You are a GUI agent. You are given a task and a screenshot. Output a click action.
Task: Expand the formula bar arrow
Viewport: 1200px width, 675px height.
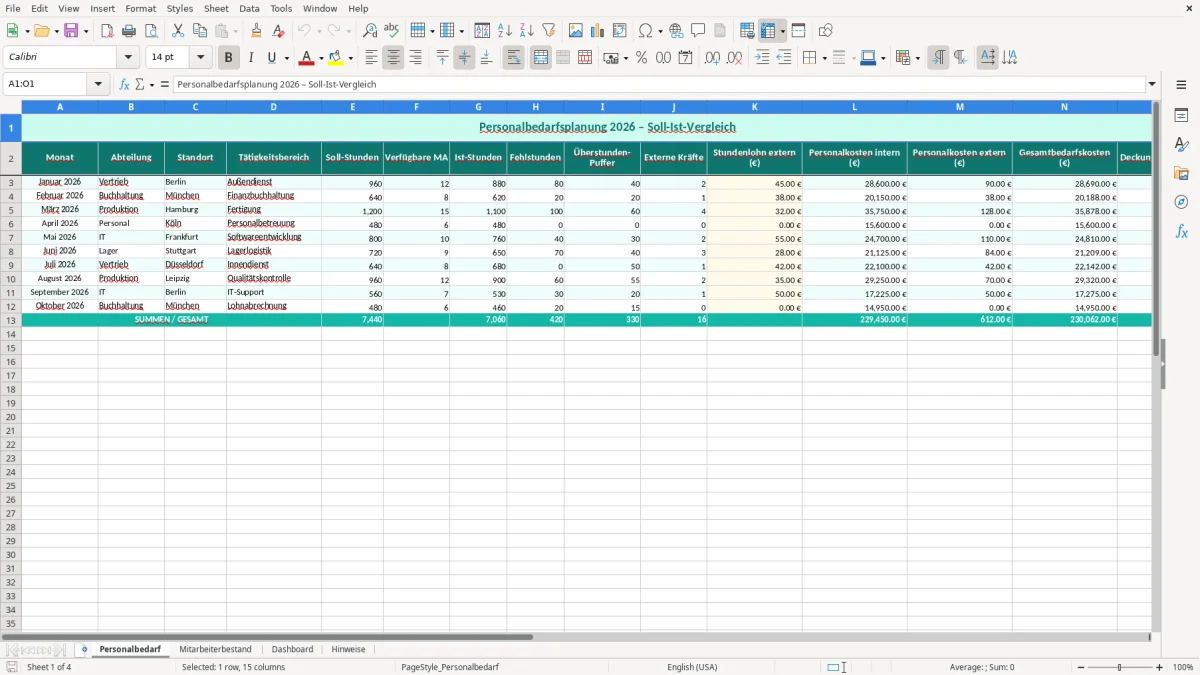click(x=1152, y=85)
